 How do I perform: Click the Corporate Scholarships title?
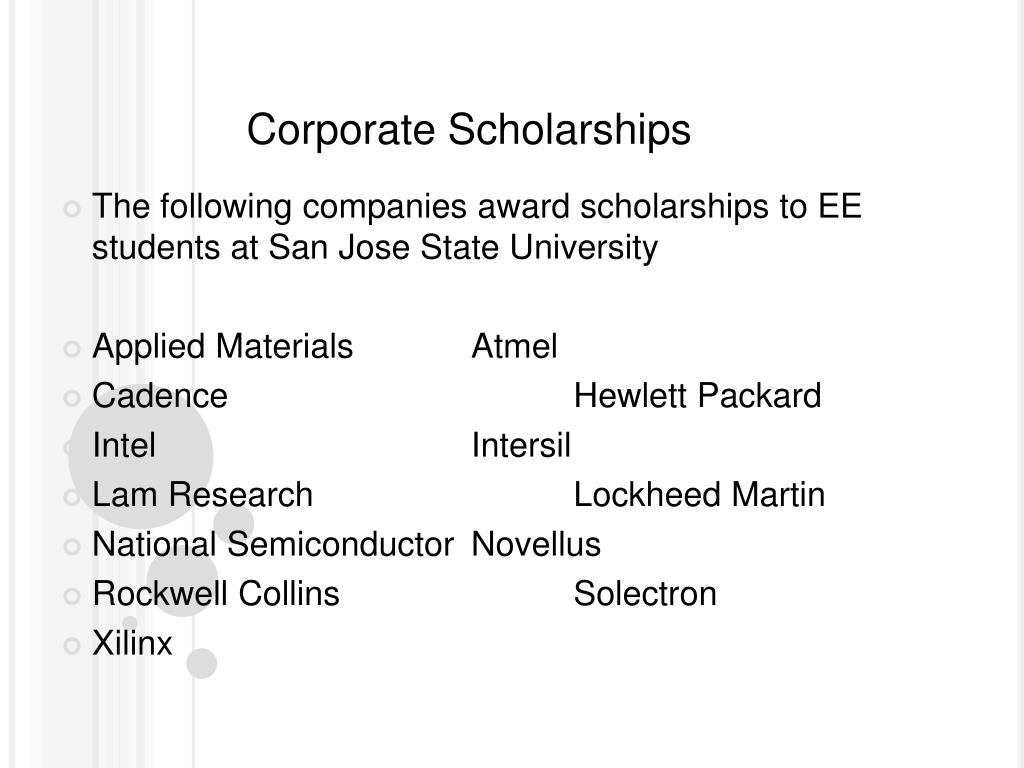(468, 130)
